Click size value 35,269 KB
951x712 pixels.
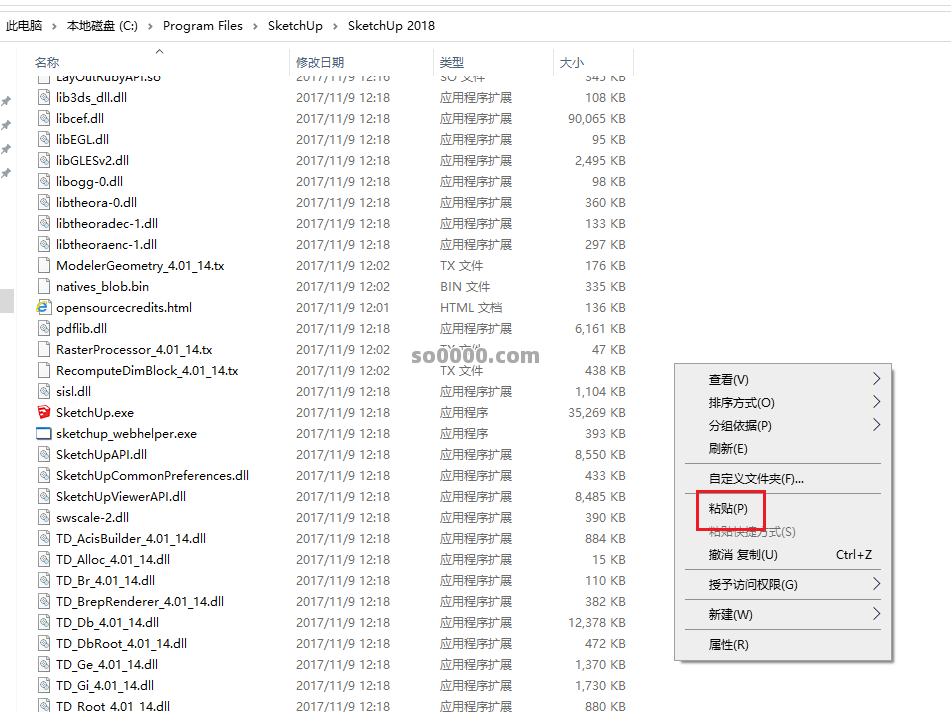click(x=597, y=412)
